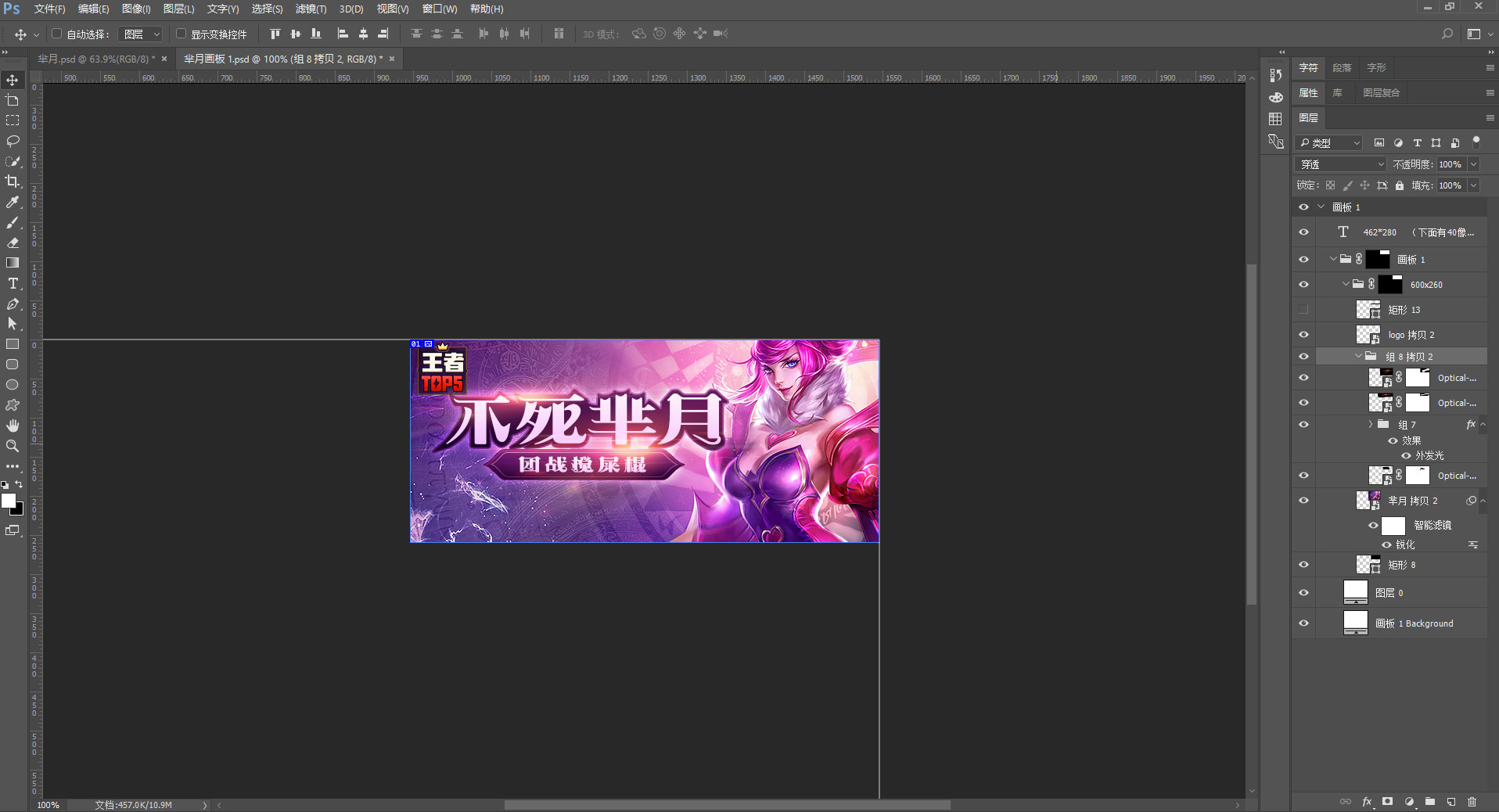The width and height of the screenshot is (1499, 812).
Task: Select the Path Selection arrow tool
Action: point(13,324)
